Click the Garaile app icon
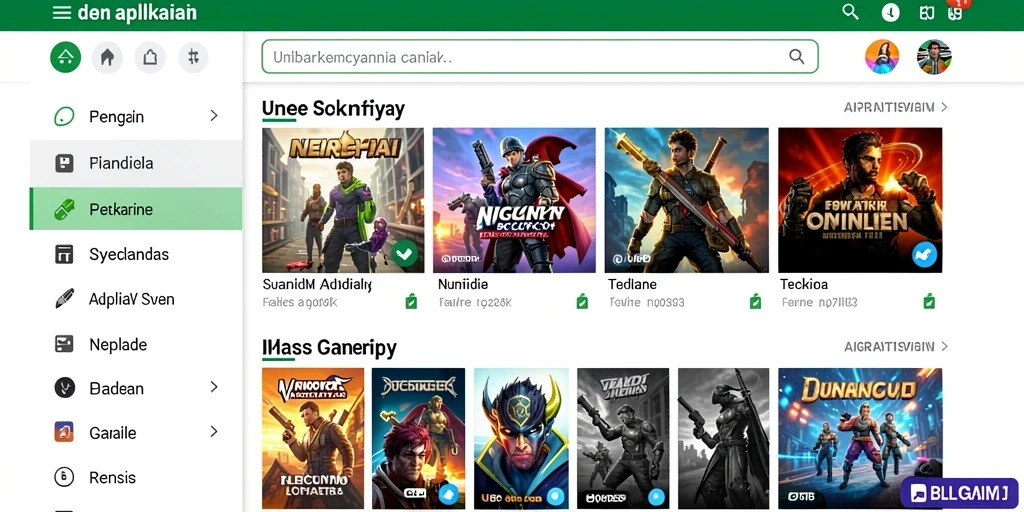Screen dimensions: 1024x512 (x=64, y=432)
